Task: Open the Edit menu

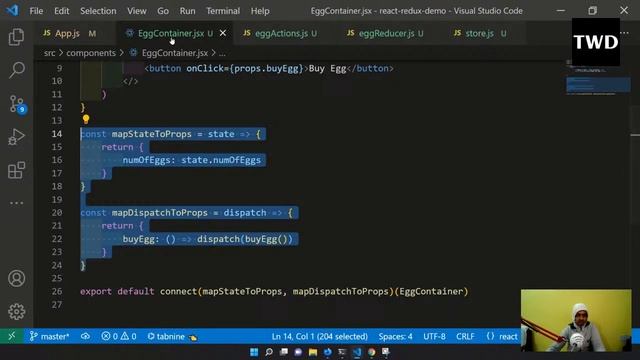Action: coord(62,11)
